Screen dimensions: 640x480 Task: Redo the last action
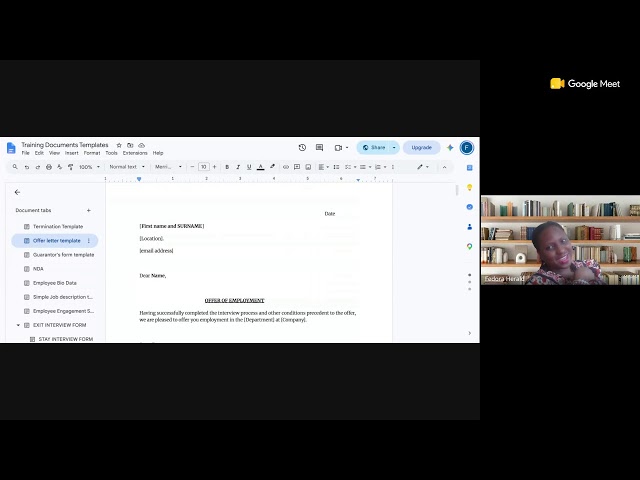pos(38,167)
